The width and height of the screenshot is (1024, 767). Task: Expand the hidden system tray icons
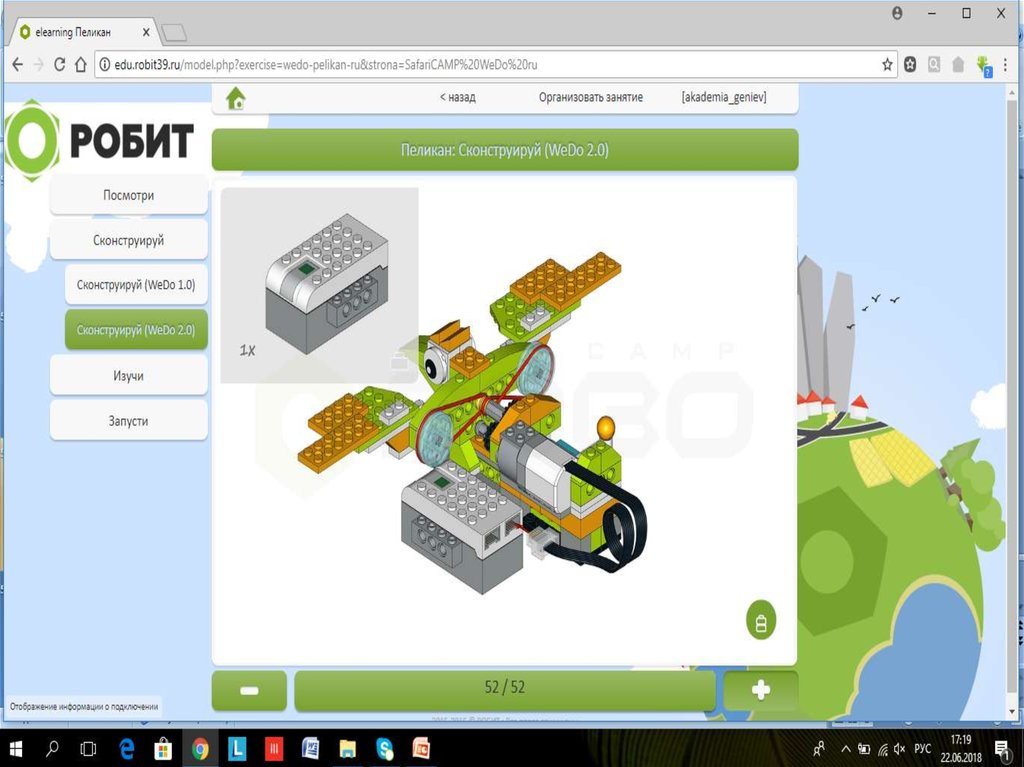[845, 748]
